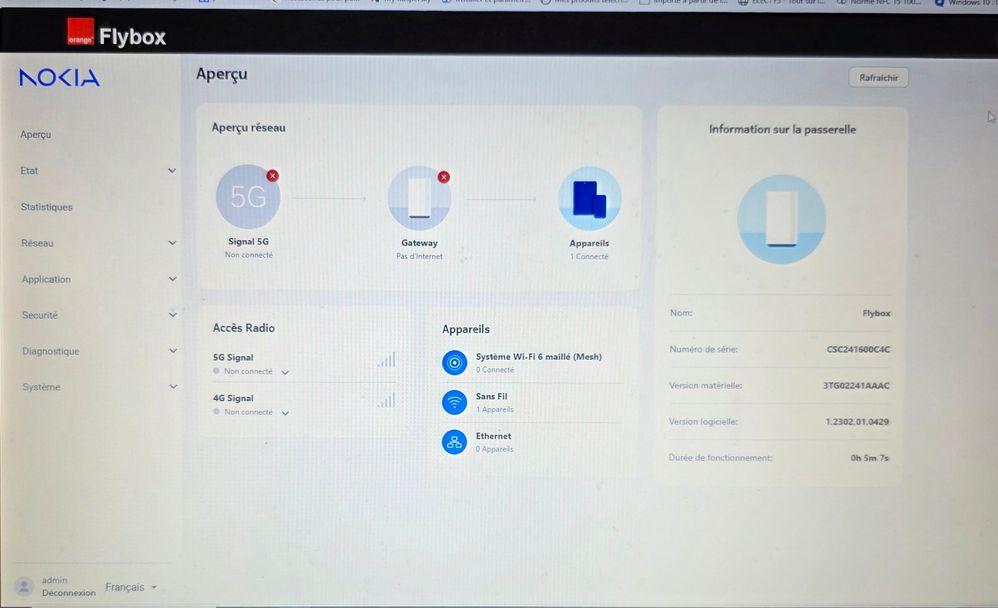Click the Rafraîchir button
Screen dimensions: 998x608
(x=878, y=78)
